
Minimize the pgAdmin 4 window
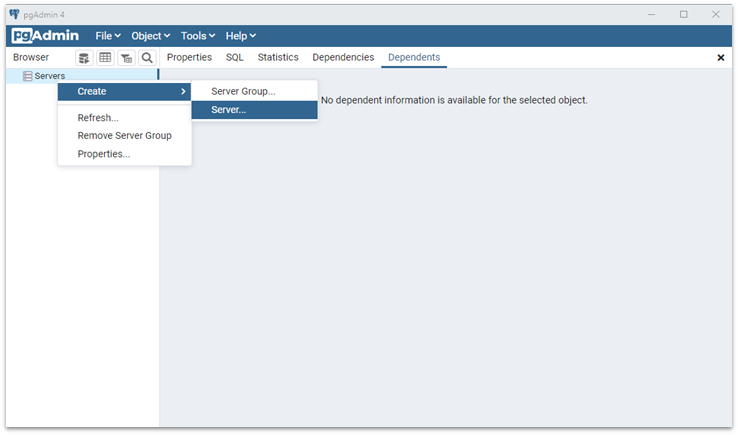651,15
